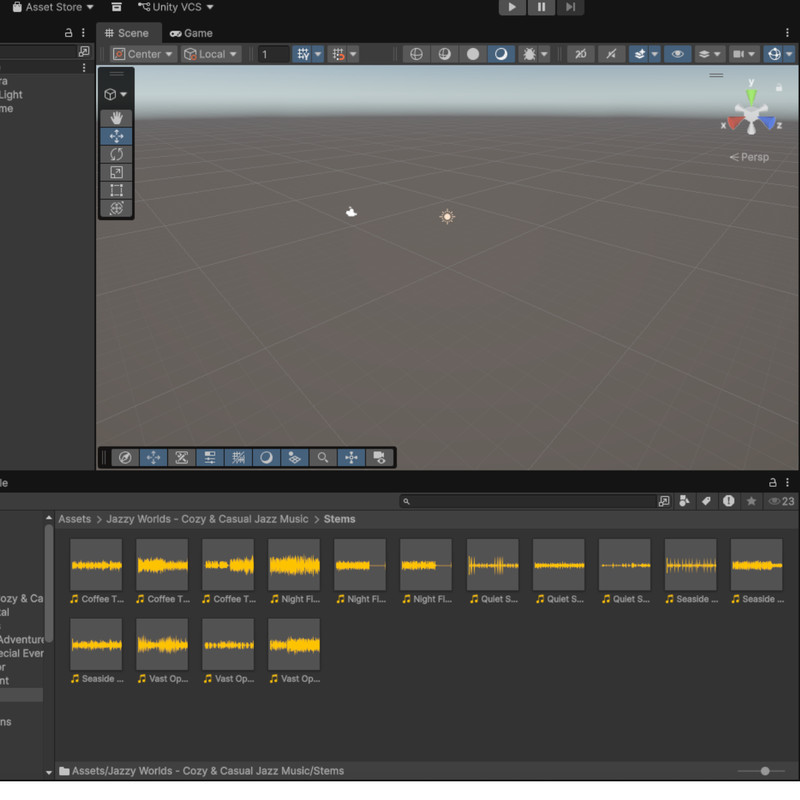Viewport: 800px width, 800px height.
Task: Toggle the Project panel lock
Action: coord(772,482)
